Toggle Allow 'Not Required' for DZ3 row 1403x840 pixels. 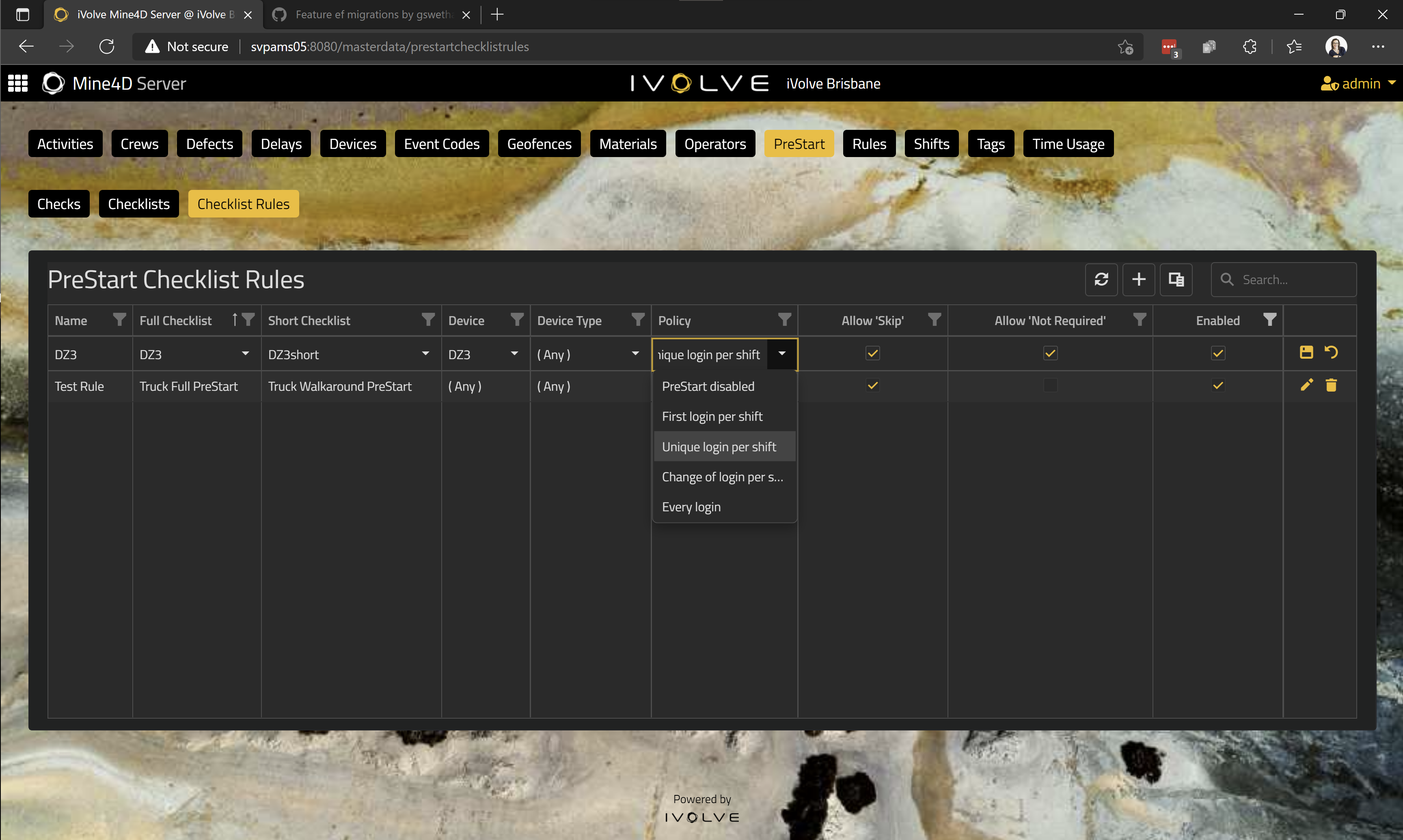(1050, 353)
